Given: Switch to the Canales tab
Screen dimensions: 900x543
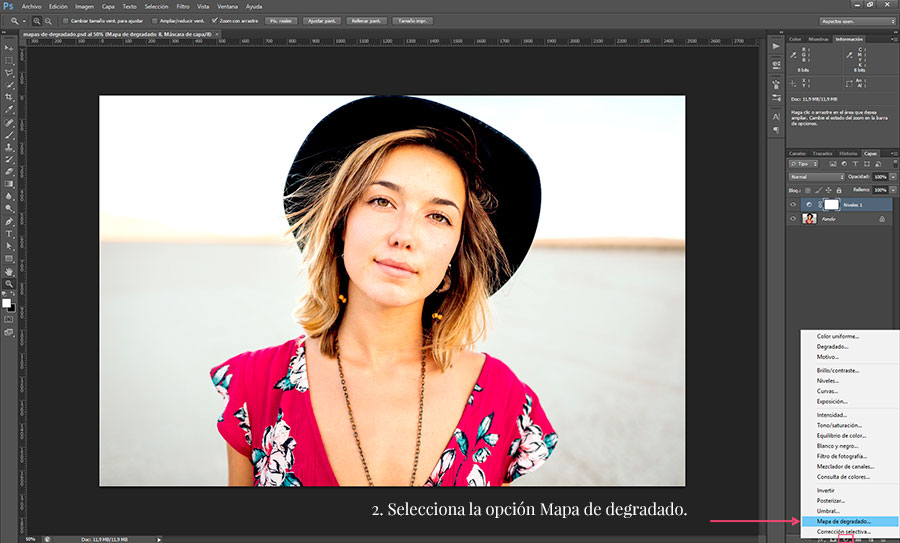Looking at the screenshot, I should tap(797, 153).
